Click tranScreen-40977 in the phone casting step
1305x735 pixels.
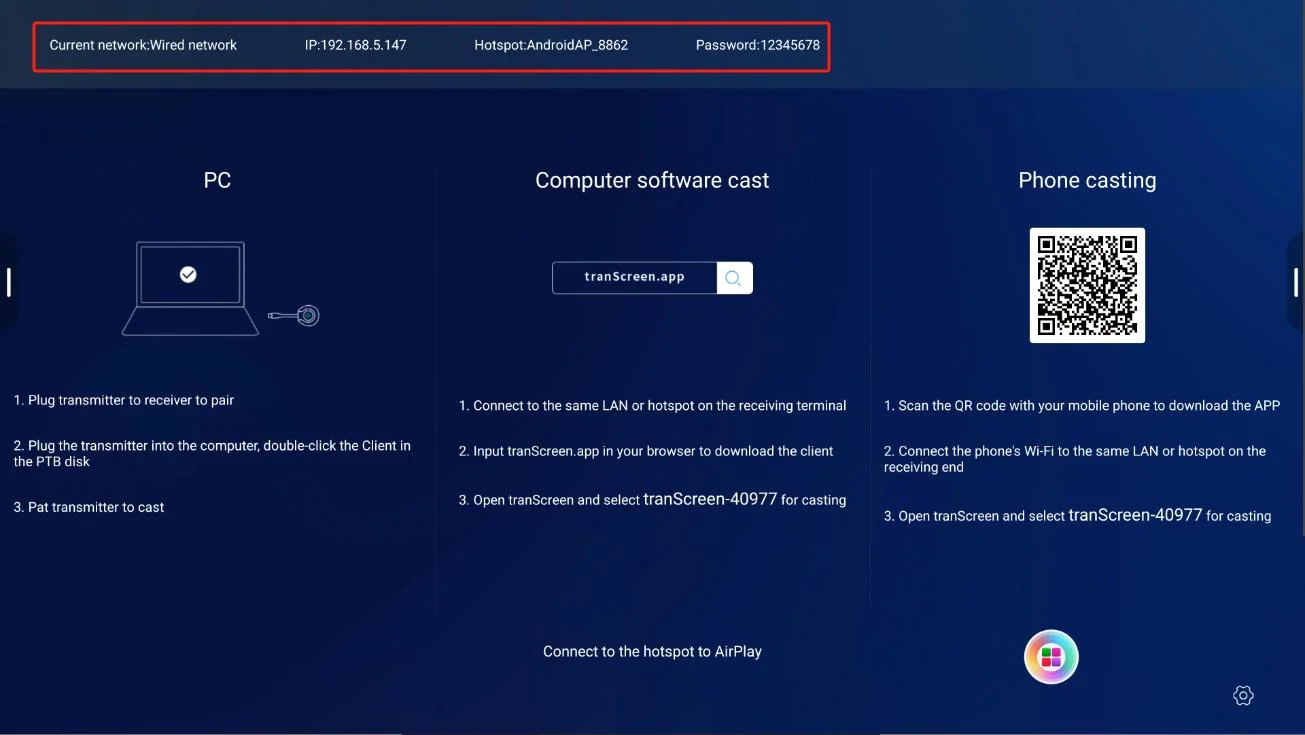pos(1135,515)
